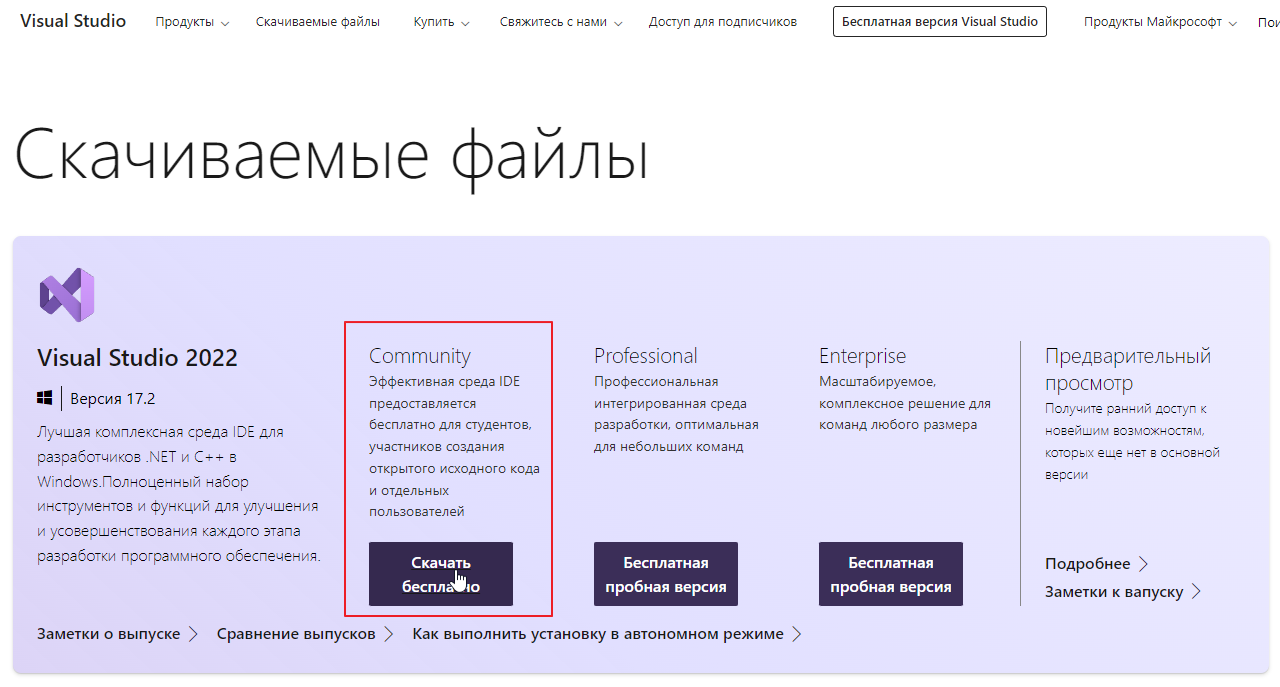The height and width of the screenshot is (687, 1280).
Task: Open the Подробнее link in preview section
Action: tap(1096, 564)
